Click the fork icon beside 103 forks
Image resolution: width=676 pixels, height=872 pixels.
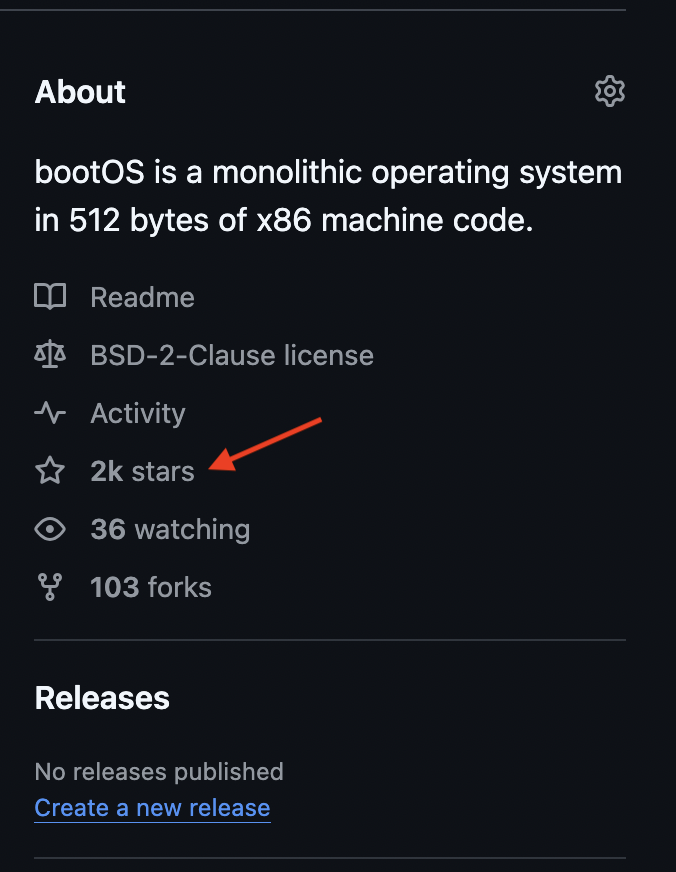click(x=50, y=587)
